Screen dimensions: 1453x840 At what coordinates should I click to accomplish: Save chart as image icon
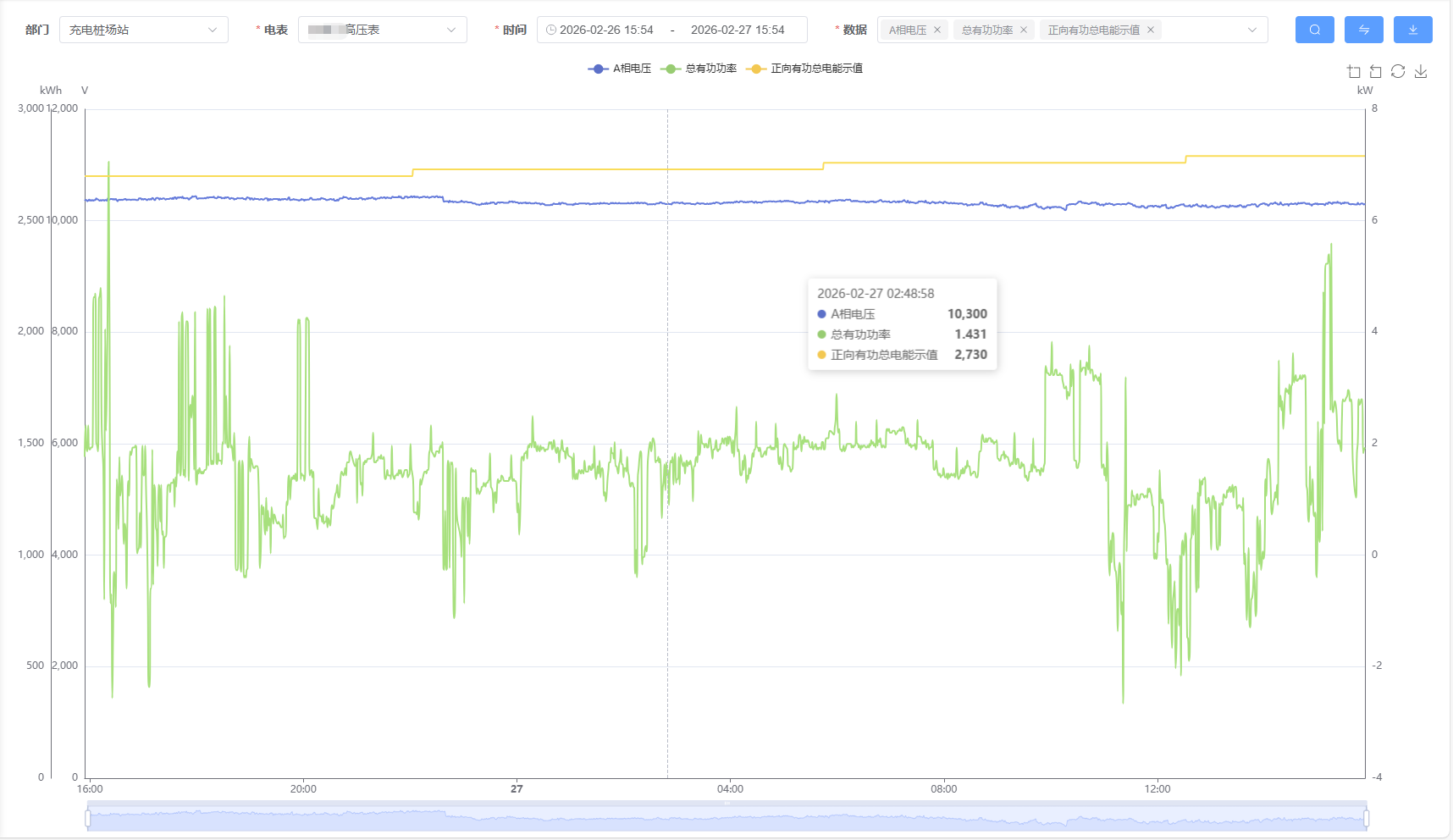1421,72
